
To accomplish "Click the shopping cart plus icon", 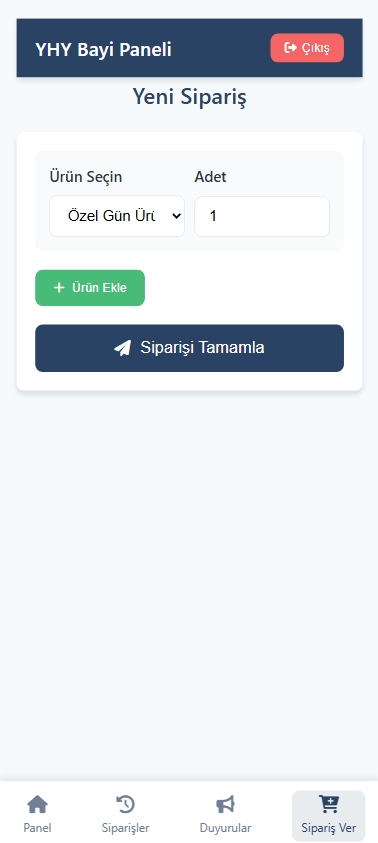I will [329, 805].
